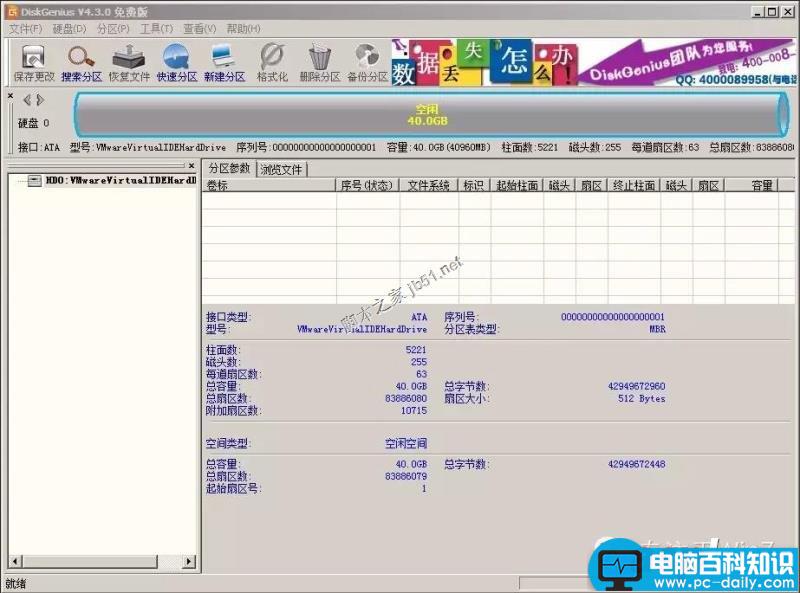Click the 新建分区 new partition icon
The height and width of the screenshot is (593, 800).
(224, 63)
